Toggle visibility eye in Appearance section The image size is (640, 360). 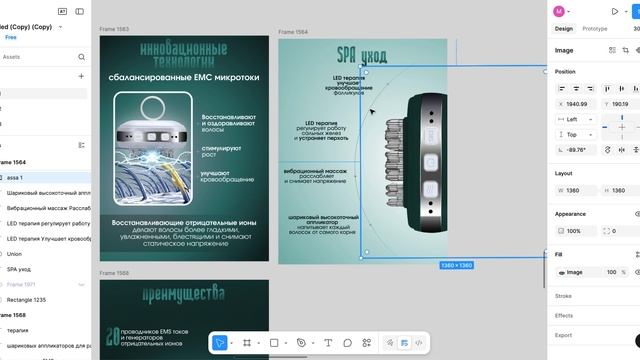coord(638,214)
